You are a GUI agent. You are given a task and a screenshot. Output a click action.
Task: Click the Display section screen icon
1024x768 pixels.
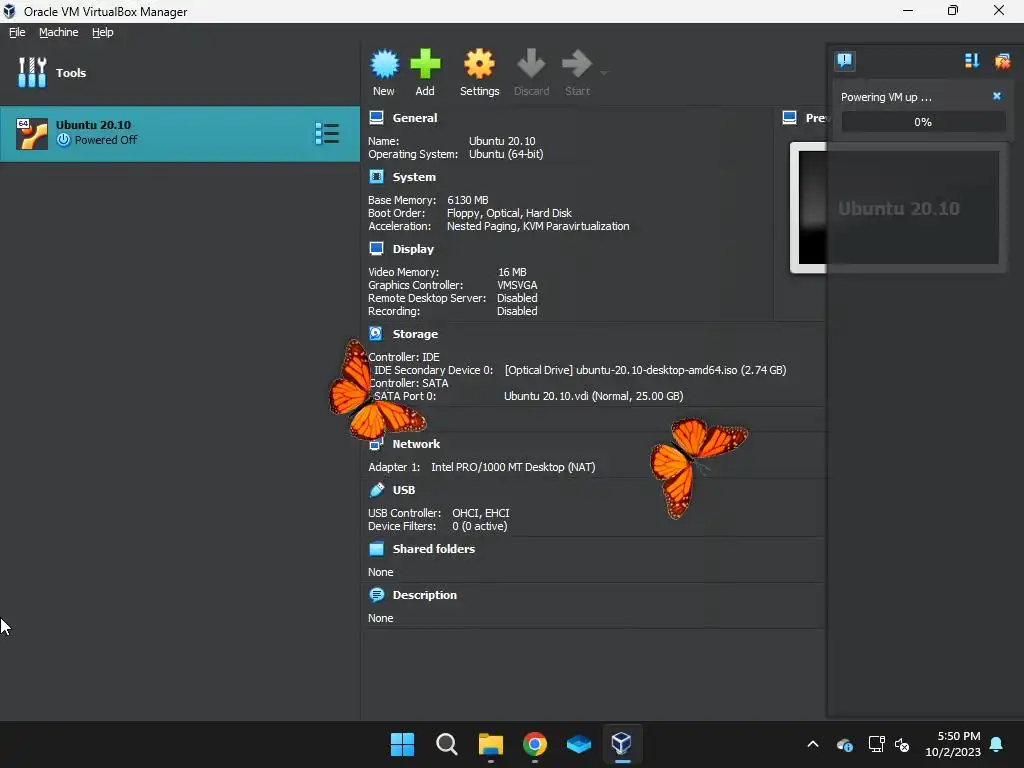click(x=376, y=248)
